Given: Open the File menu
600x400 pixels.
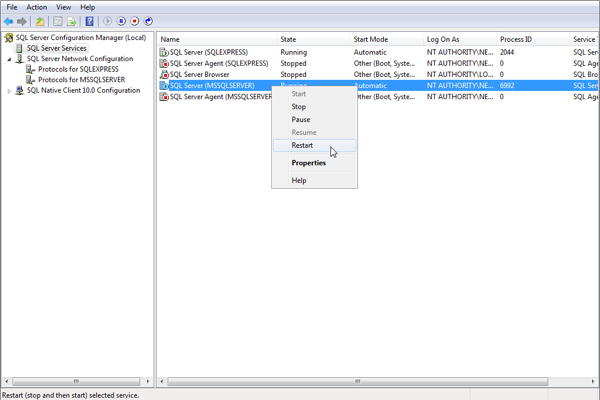Looking at the screenshot, I should [12, 7].
